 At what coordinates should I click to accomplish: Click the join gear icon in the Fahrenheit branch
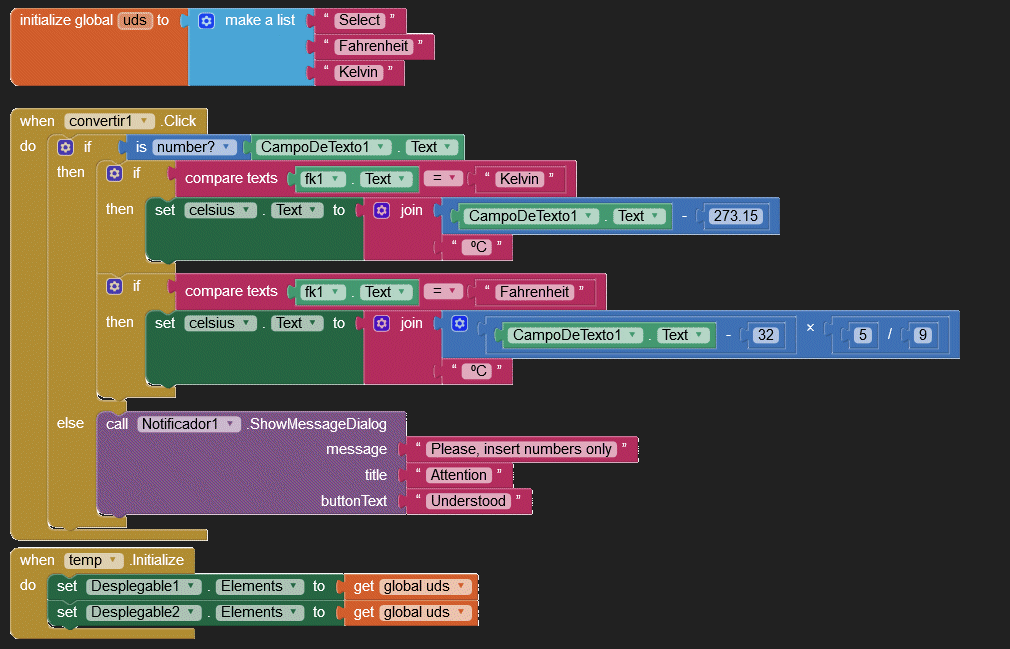click(381, 323)
